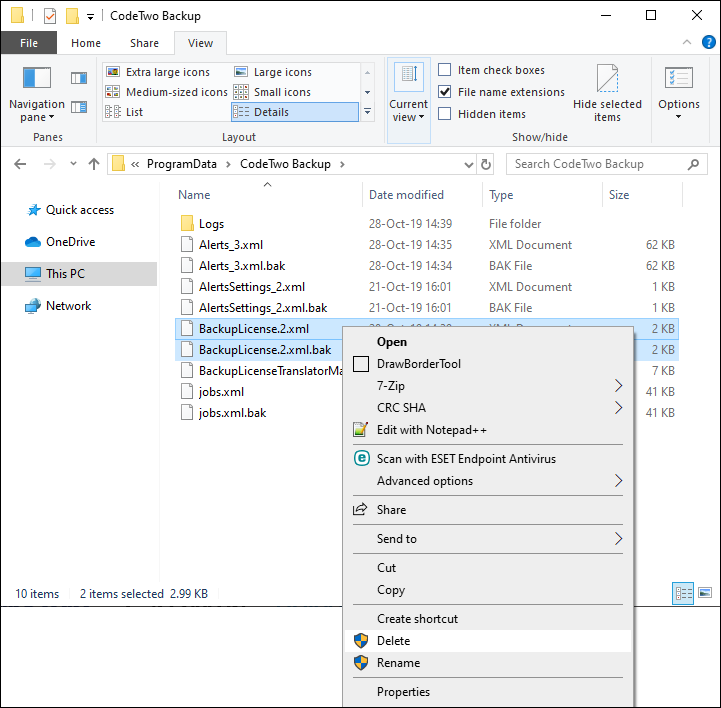This screenshot has height=708, width=721.
Task: Click the Up one level arrow
Action: click(x=94, y=164)
